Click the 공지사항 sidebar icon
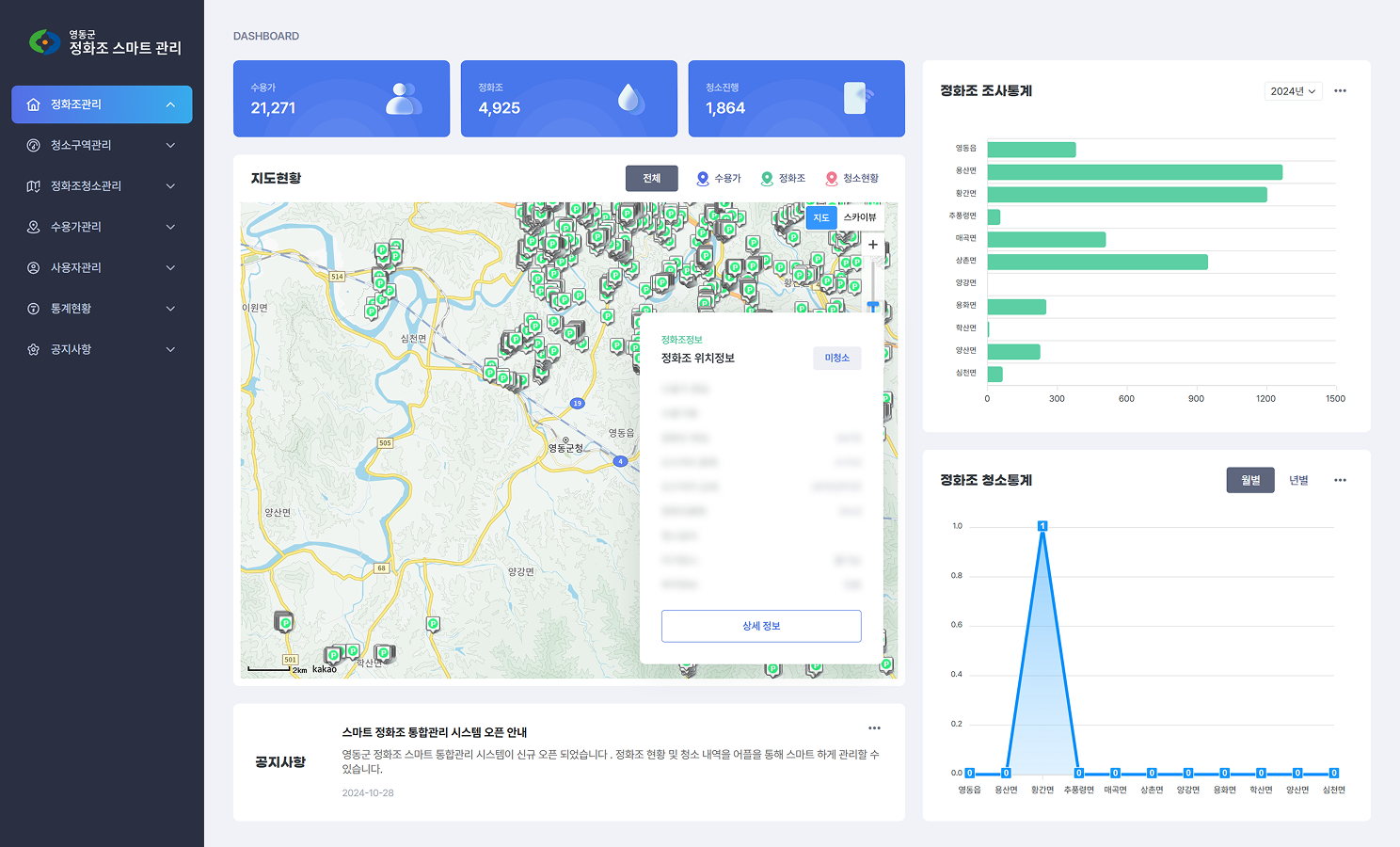This screenshot has width=1400, height=847. (34, 349)
